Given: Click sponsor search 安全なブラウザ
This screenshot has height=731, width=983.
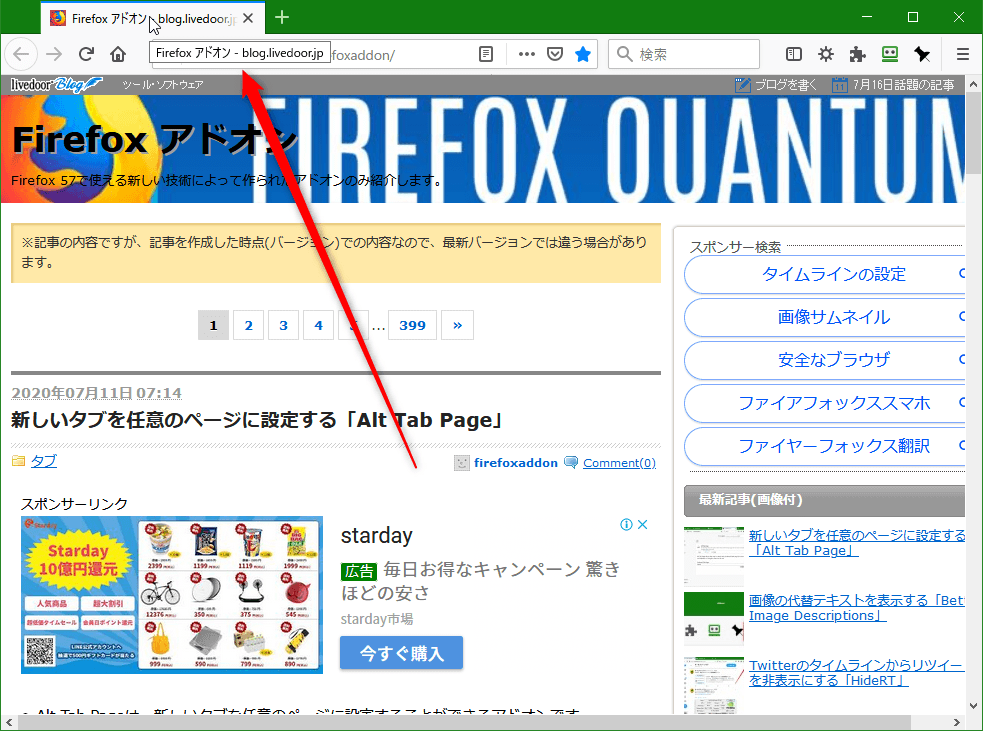Looking at the screenshot, I should coord(833,360).
